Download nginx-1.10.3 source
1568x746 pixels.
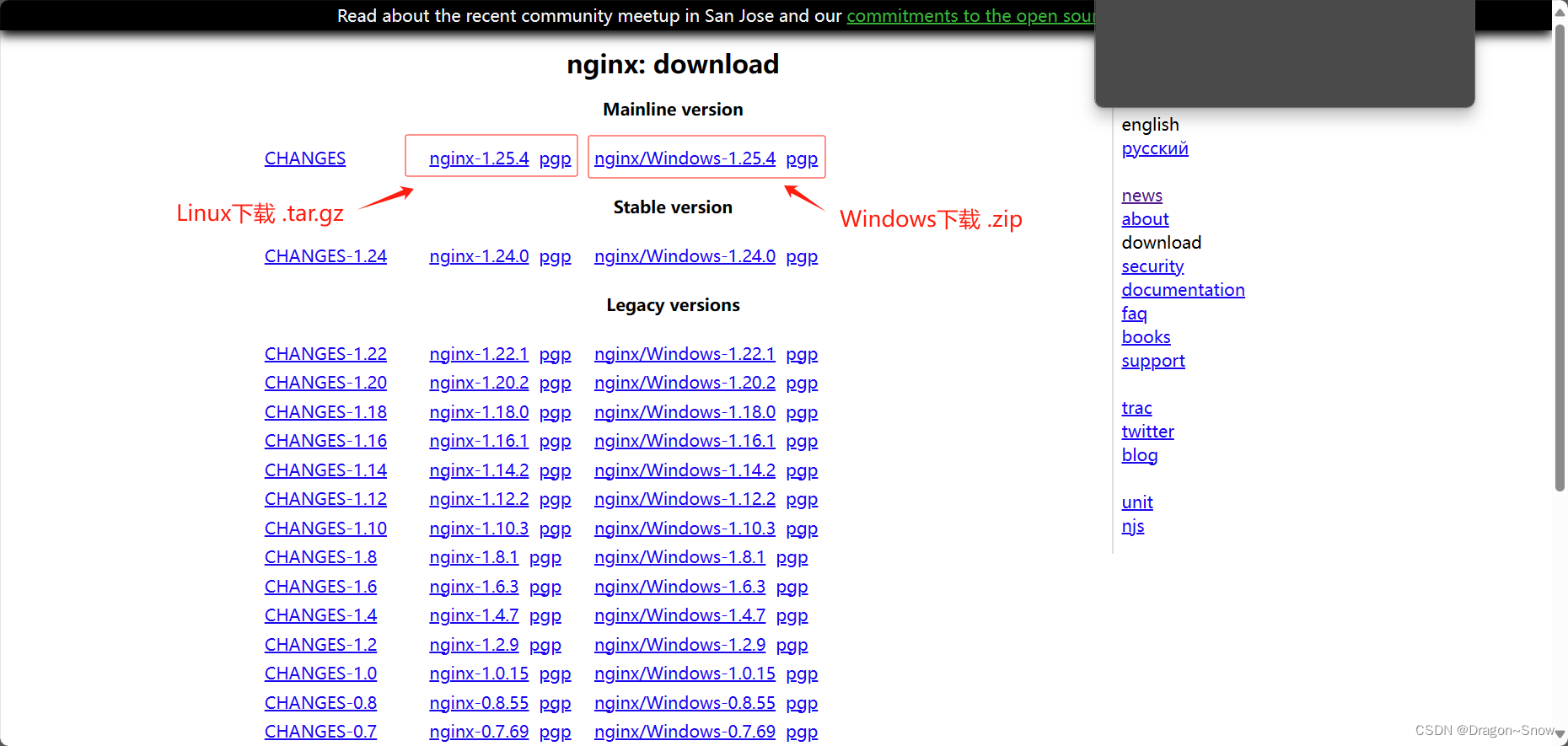479,529
